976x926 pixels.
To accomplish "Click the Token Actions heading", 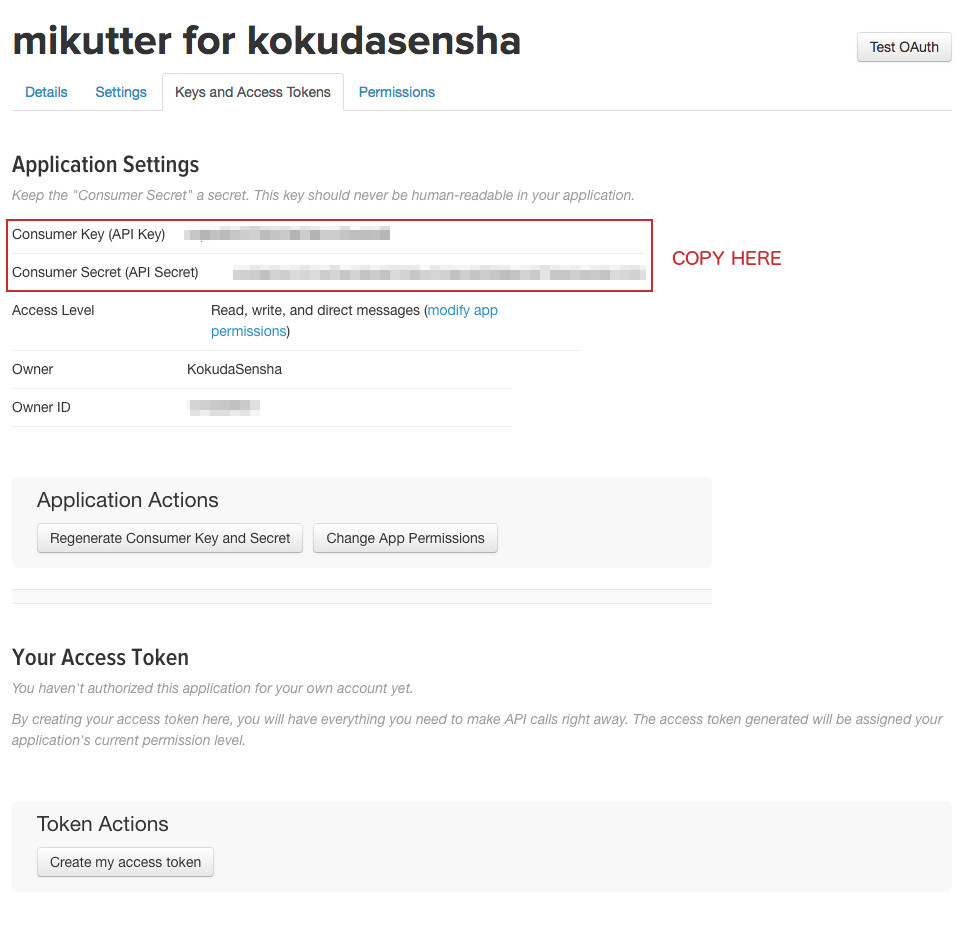I will tap(103, 824).
